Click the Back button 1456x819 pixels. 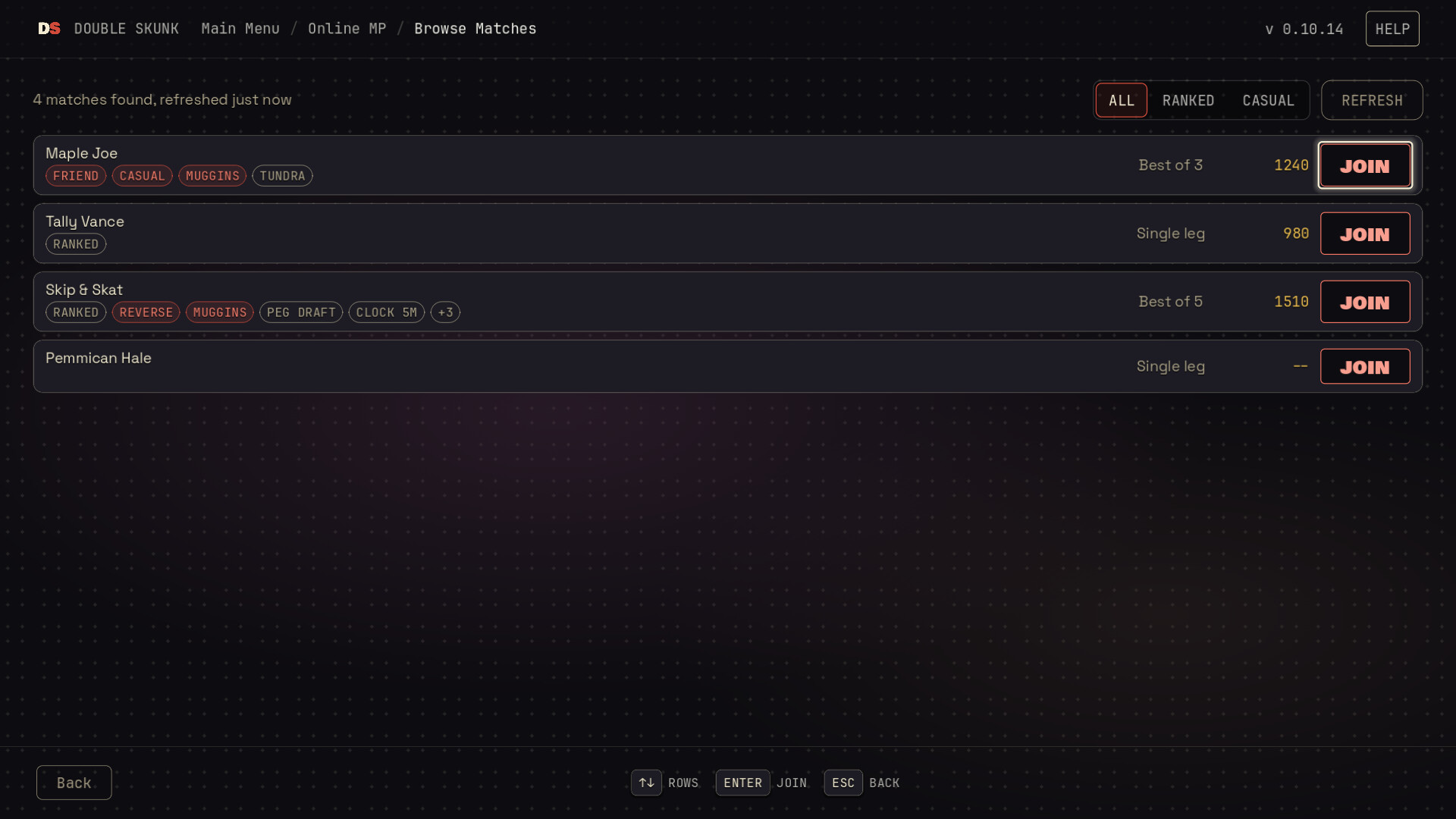click(74, 783)
